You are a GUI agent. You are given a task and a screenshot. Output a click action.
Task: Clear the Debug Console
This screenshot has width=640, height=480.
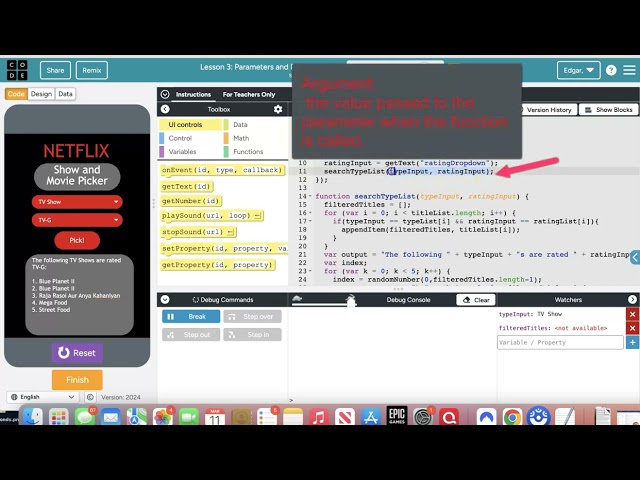pos(476,300)
